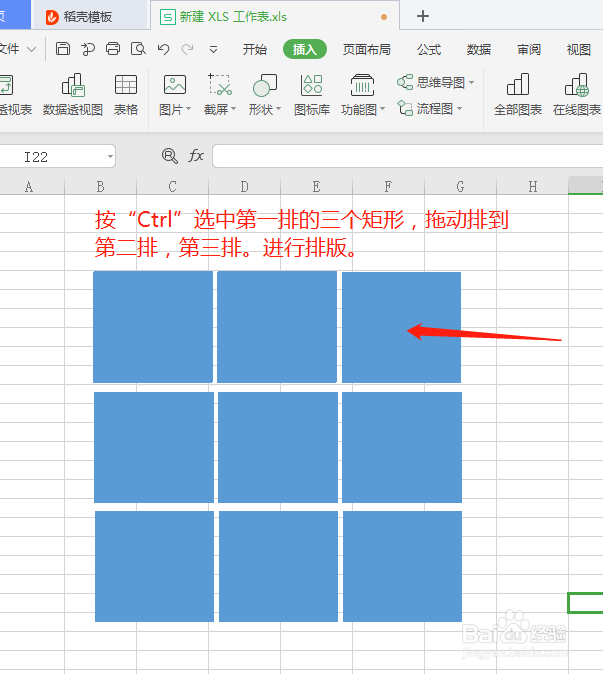Switch to the 稻壳模板 document tab
603x674 pixels.
[91, 17]
